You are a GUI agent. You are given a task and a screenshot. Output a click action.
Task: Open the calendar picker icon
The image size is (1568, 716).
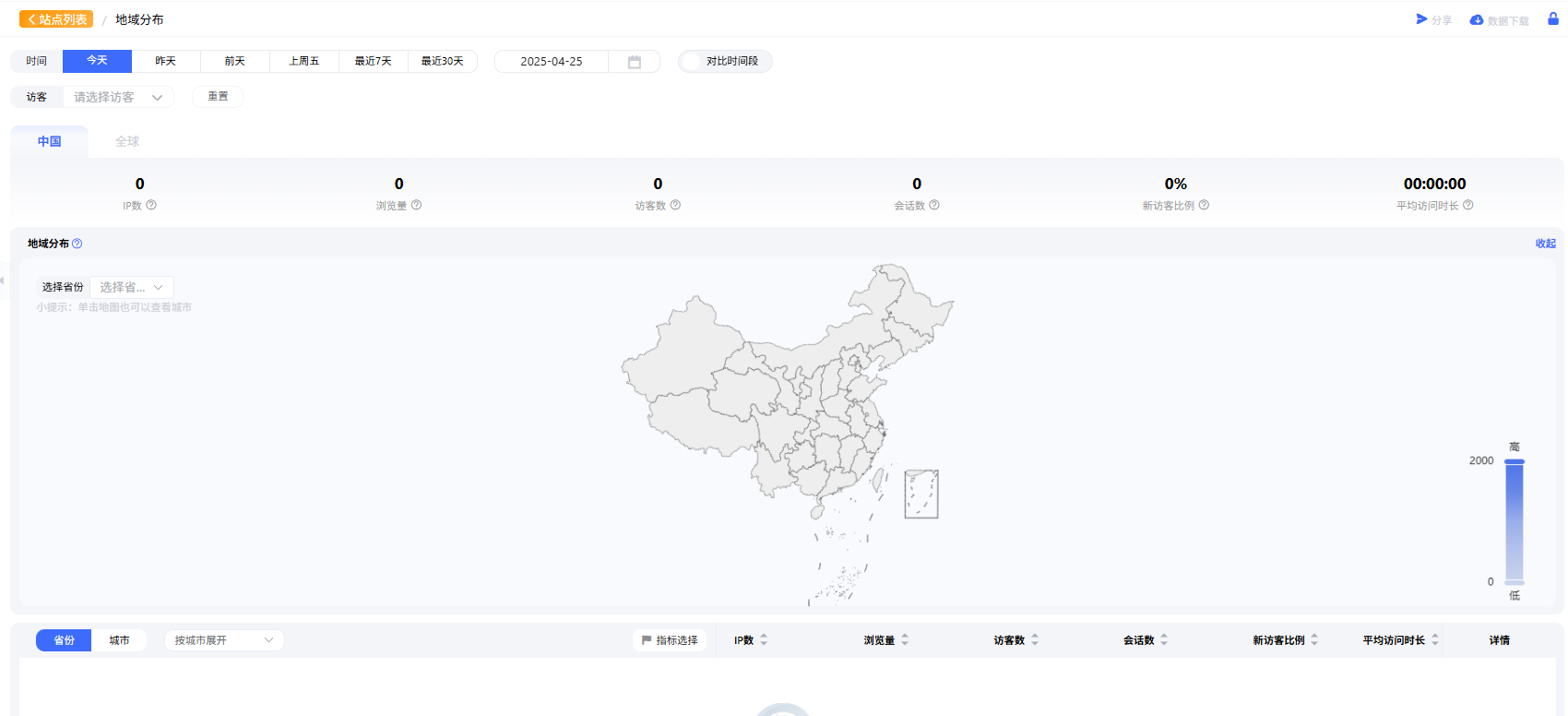tap(635, 62)
